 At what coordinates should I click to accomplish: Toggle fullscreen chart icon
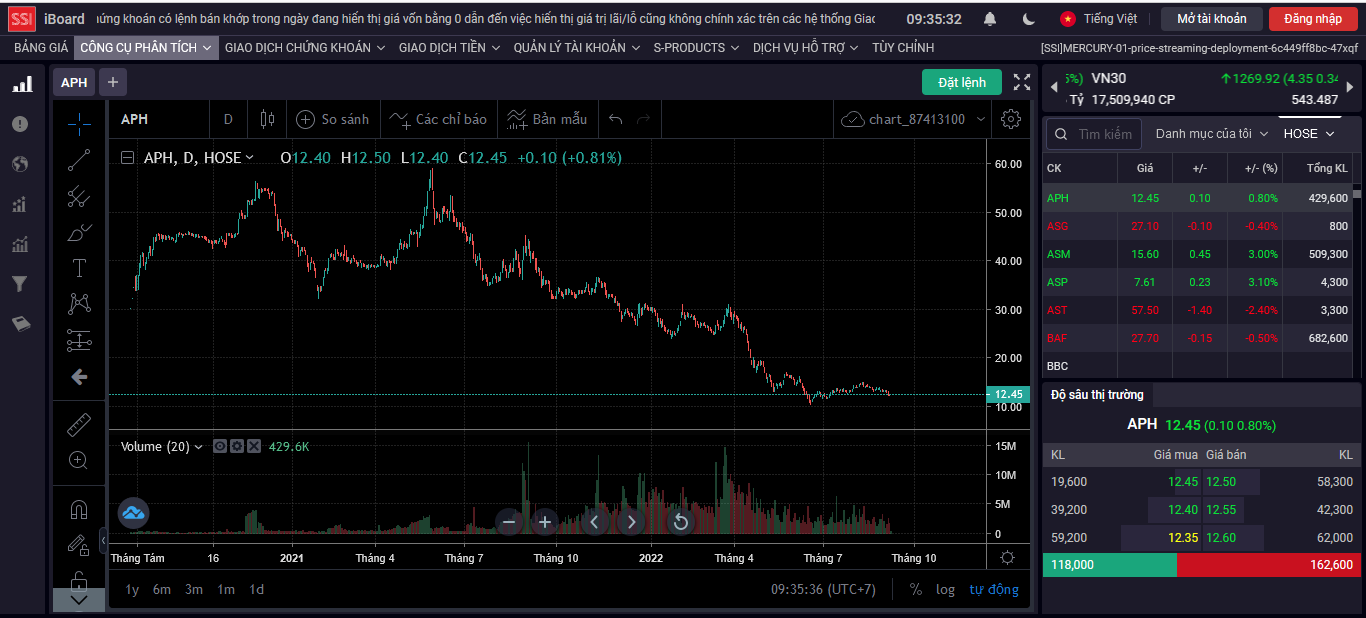[1022, 82]
